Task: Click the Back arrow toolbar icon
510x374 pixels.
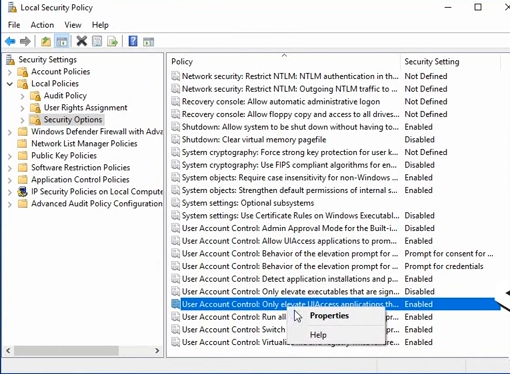Action: click(x=10, y=42)
